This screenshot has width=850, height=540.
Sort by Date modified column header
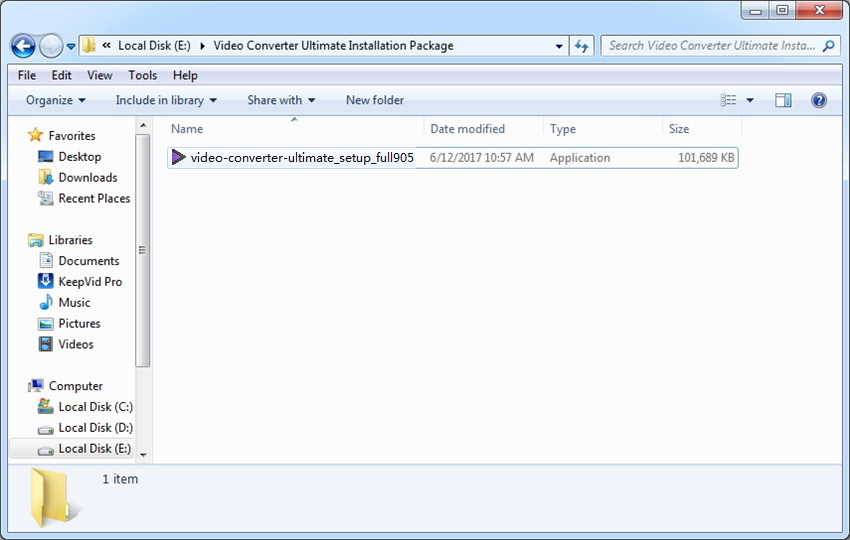pyautogui.click(x=467, y=129)
